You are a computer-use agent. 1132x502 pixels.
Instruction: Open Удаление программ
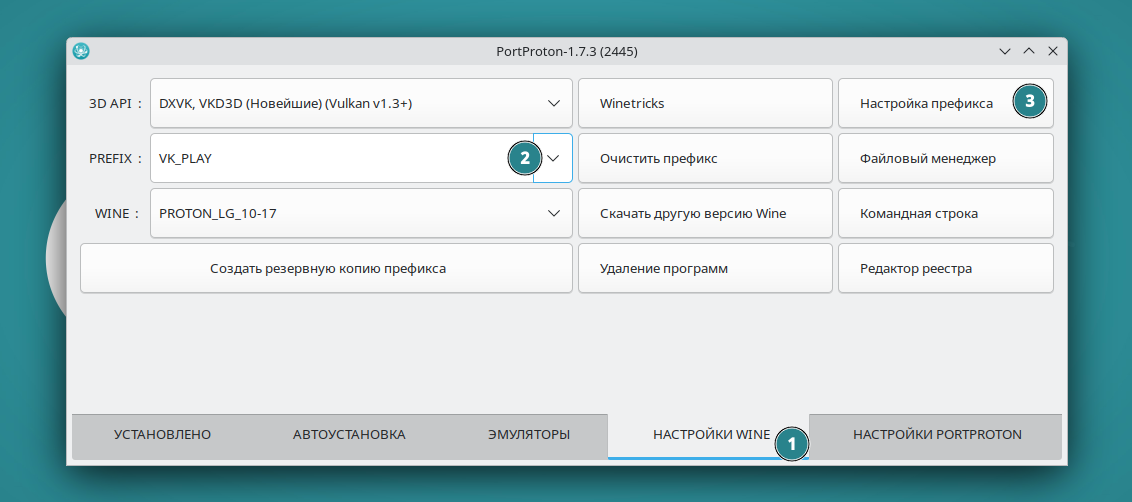click(705, 268)
